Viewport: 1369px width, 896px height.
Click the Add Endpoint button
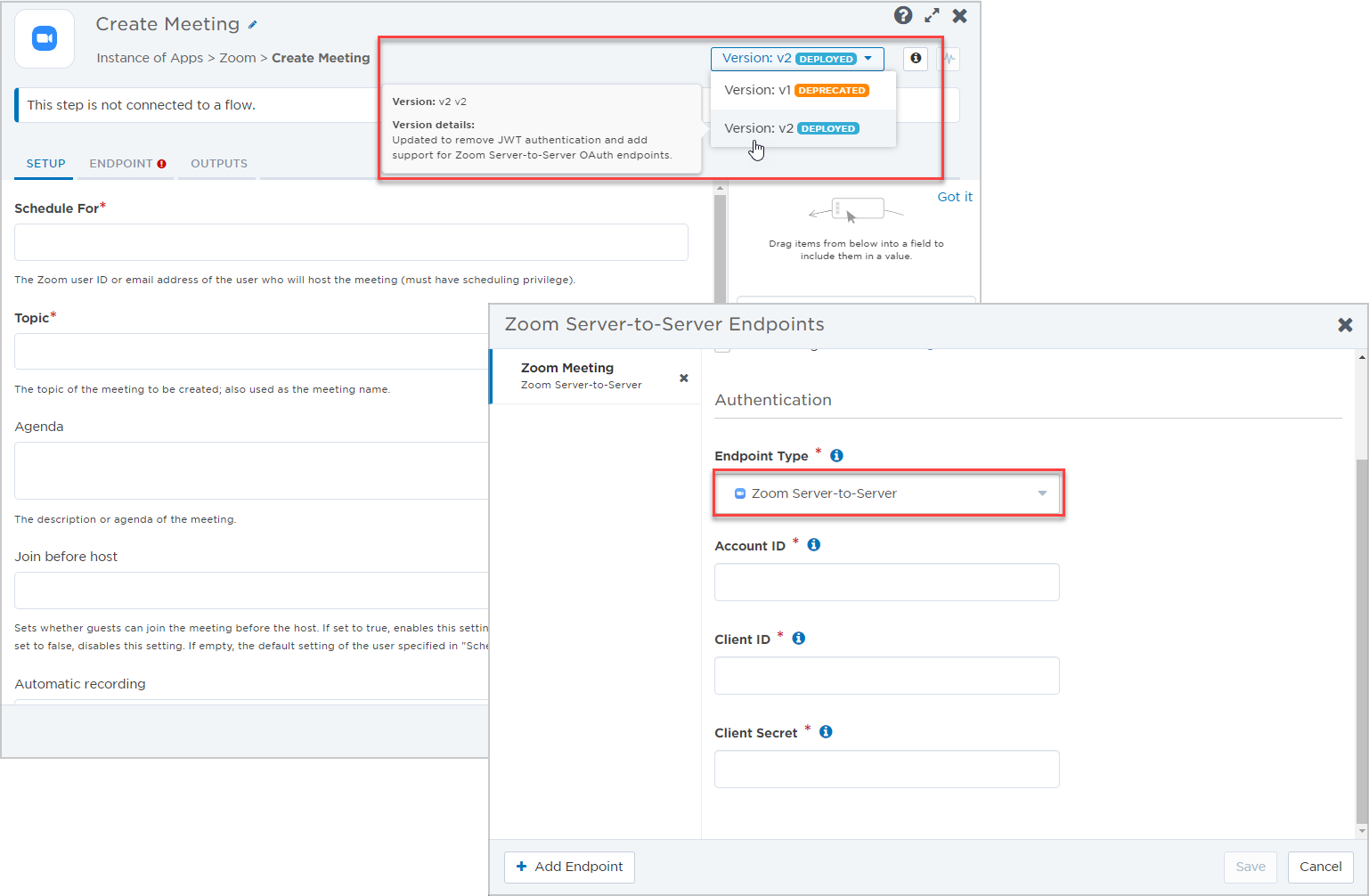tap(569, 867)
